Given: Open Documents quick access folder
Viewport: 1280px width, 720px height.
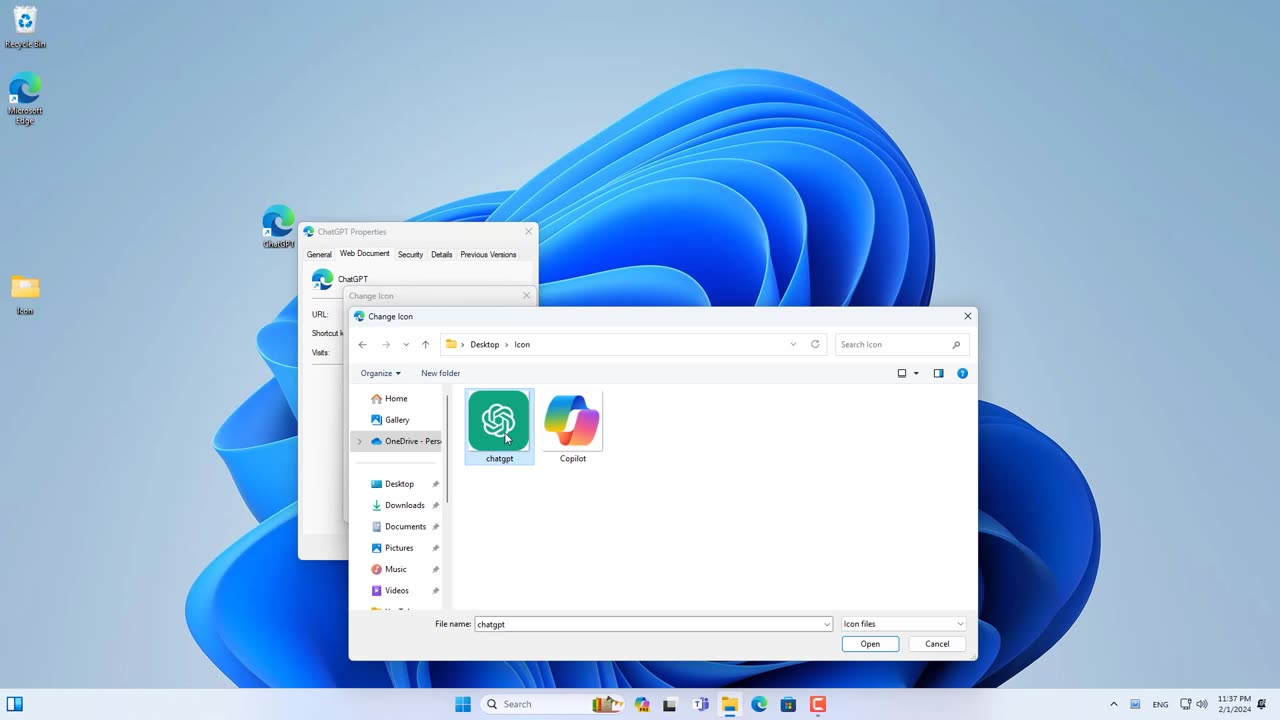Looking at the screenshot, I should [405, 527].
